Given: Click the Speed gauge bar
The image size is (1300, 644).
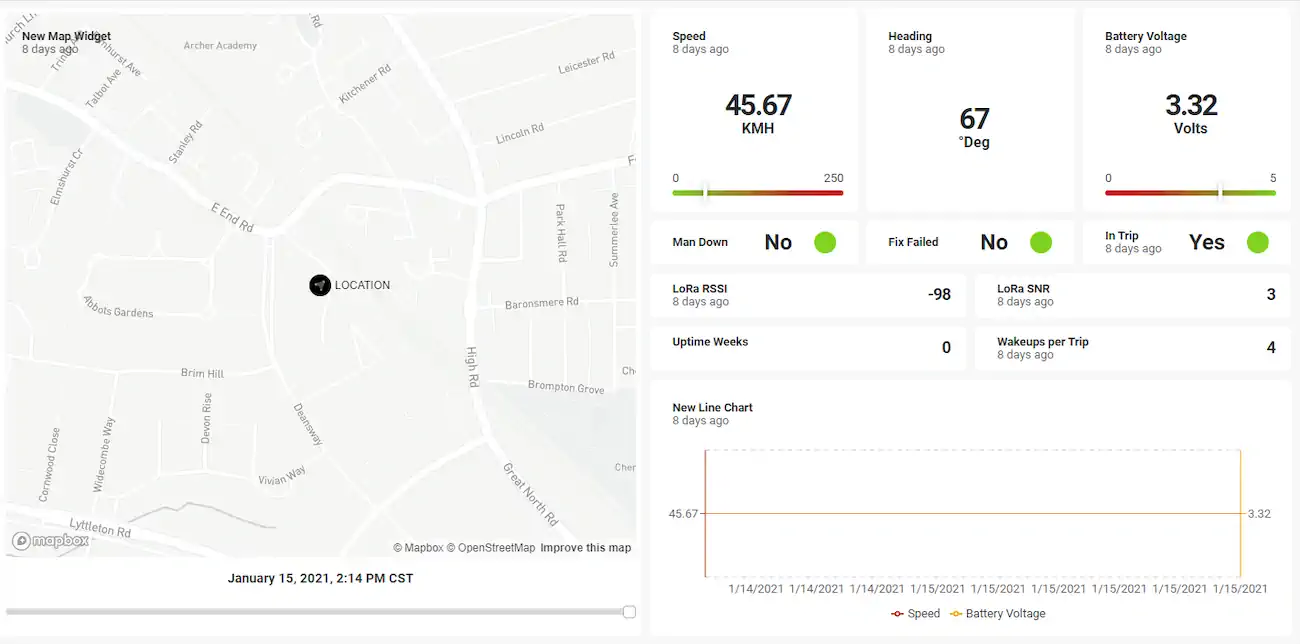Looking at the screenshot, I should [758, 192].
